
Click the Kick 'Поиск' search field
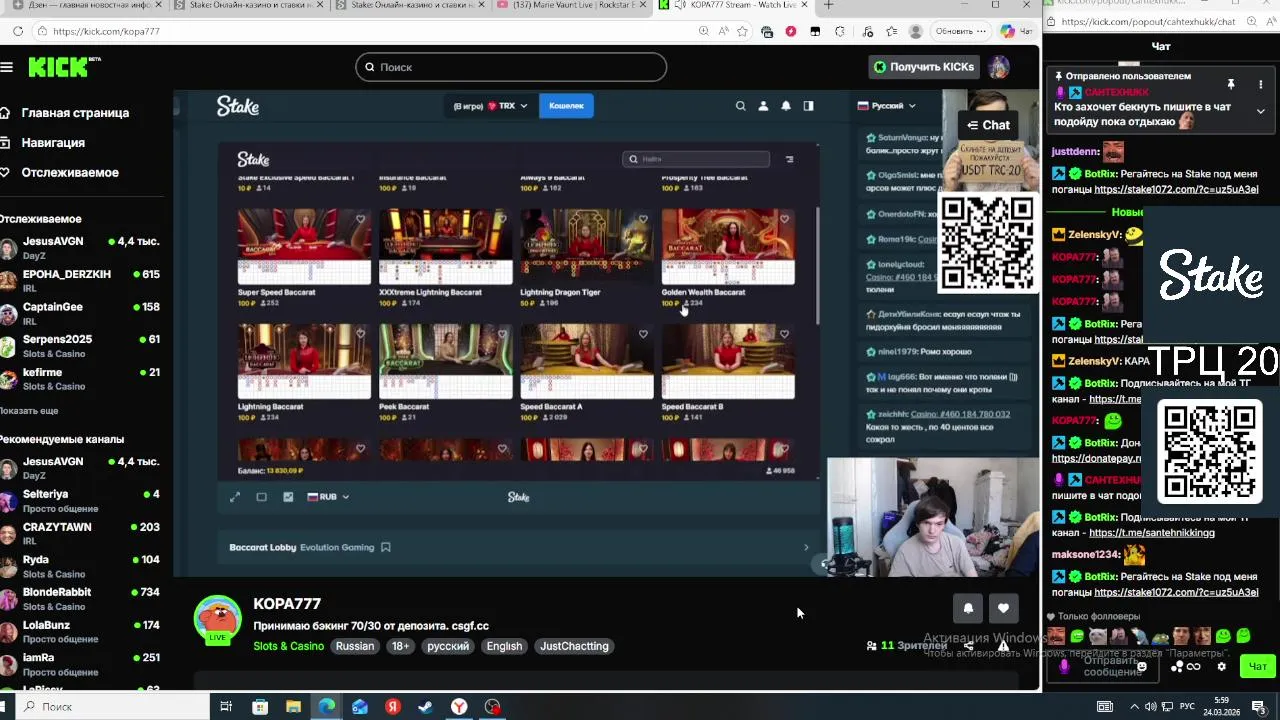tap(511, 67)
